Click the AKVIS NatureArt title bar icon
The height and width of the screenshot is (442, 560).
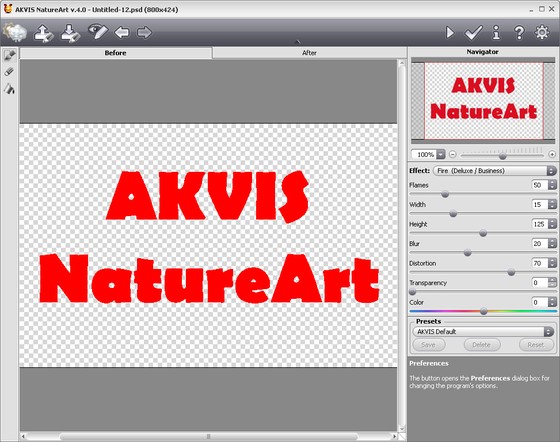tap(7, 9)
